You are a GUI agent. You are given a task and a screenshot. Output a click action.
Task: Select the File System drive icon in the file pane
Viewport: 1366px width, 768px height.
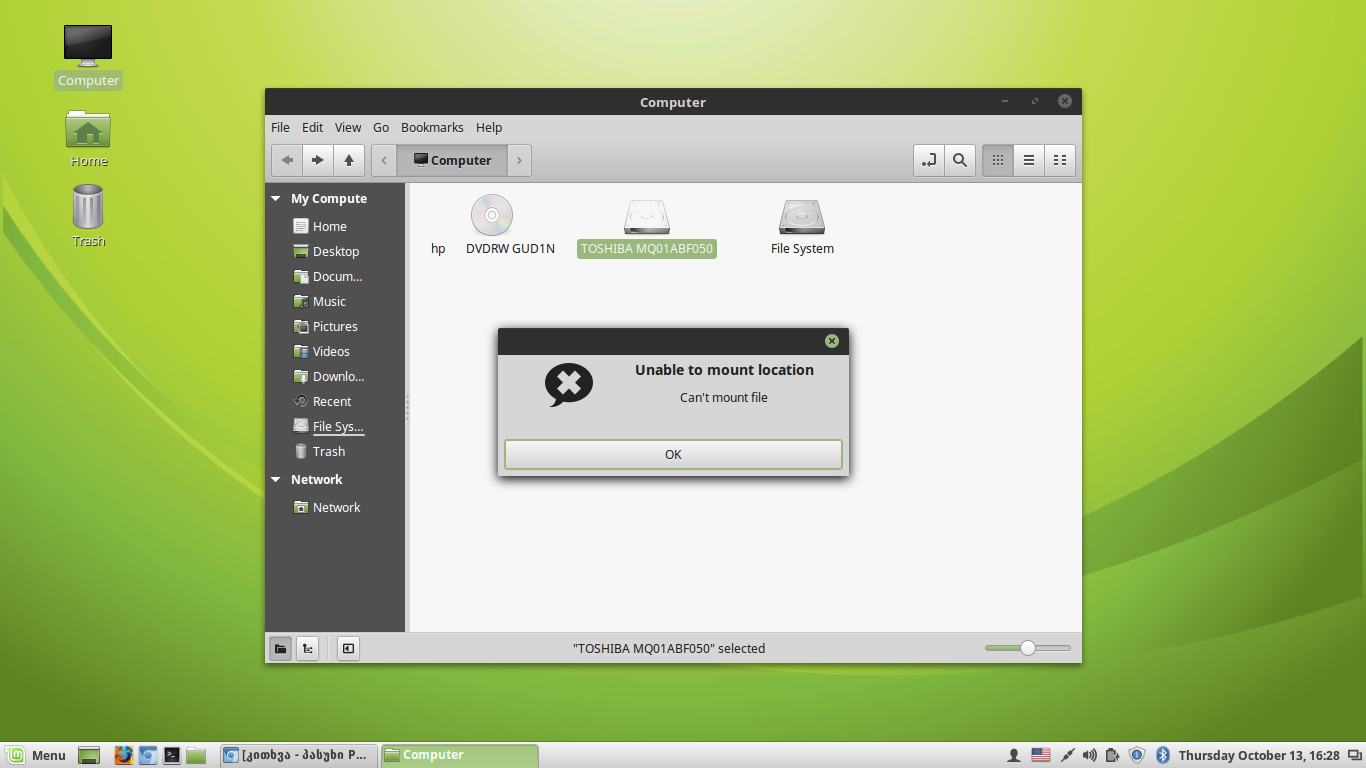coord(802,216)
